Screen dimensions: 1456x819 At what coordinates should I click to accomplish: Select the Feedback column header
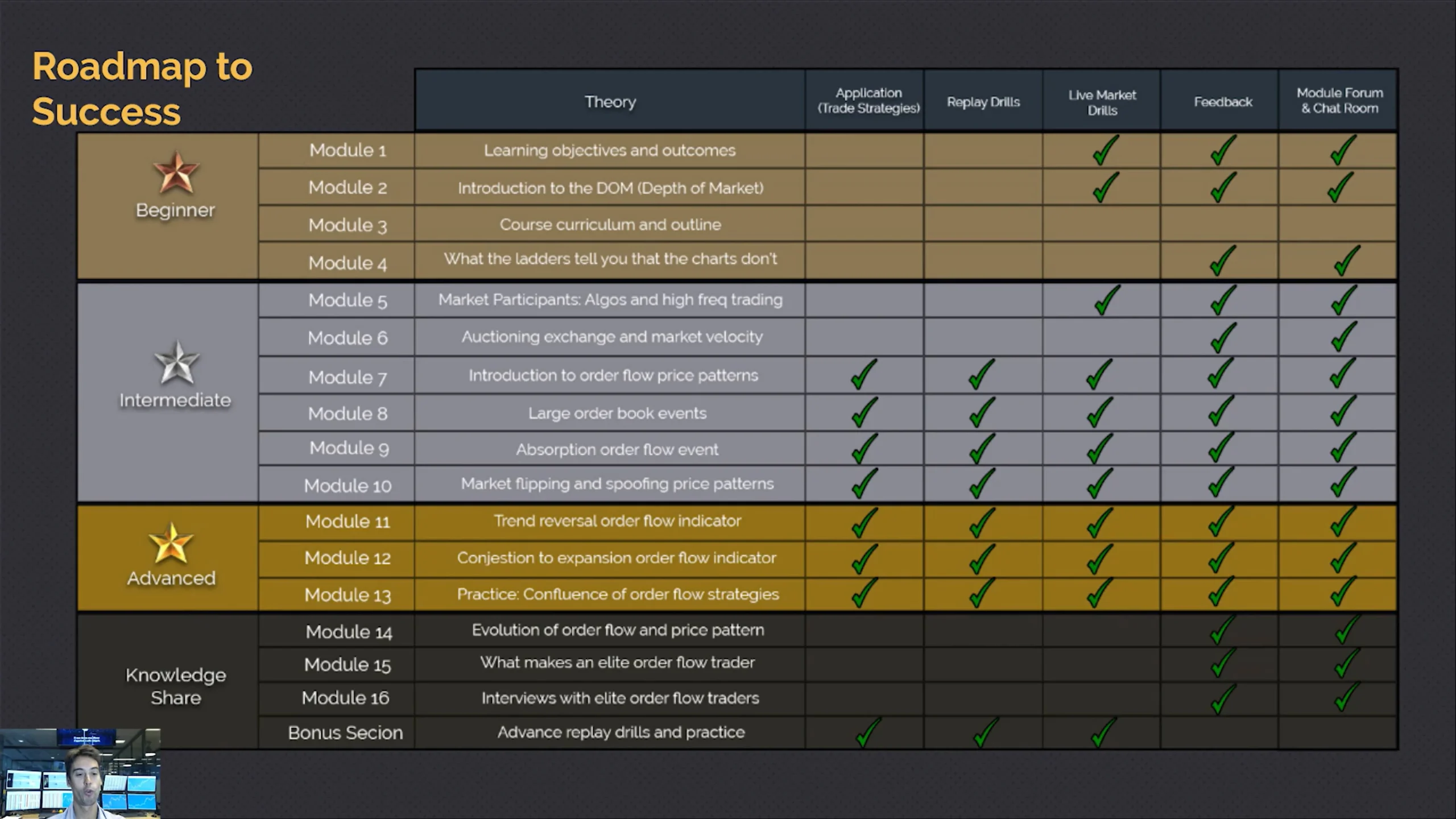pos(1223,101)
